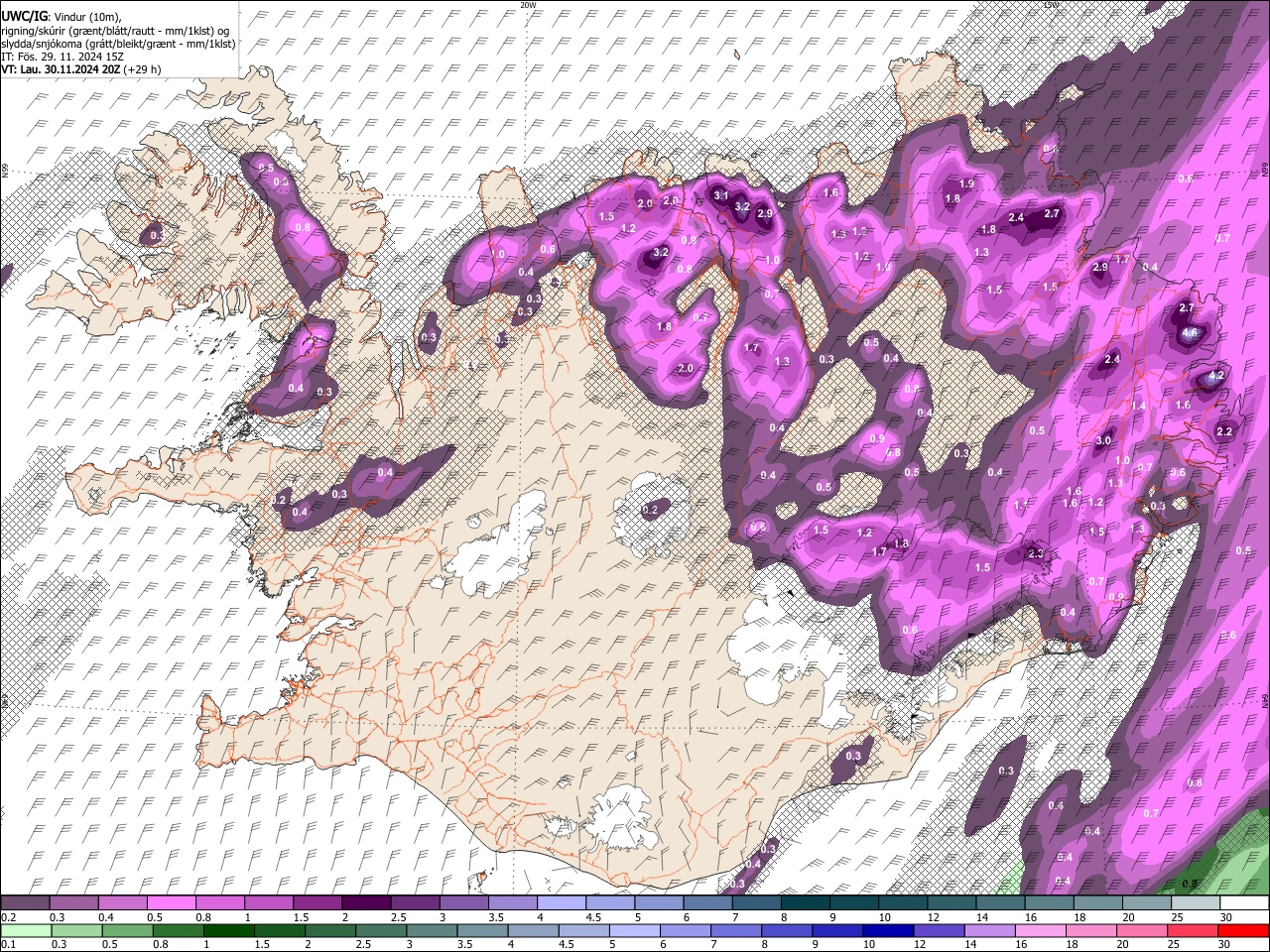Click the '3.5' label under lower legend

[x=463, y=945]
